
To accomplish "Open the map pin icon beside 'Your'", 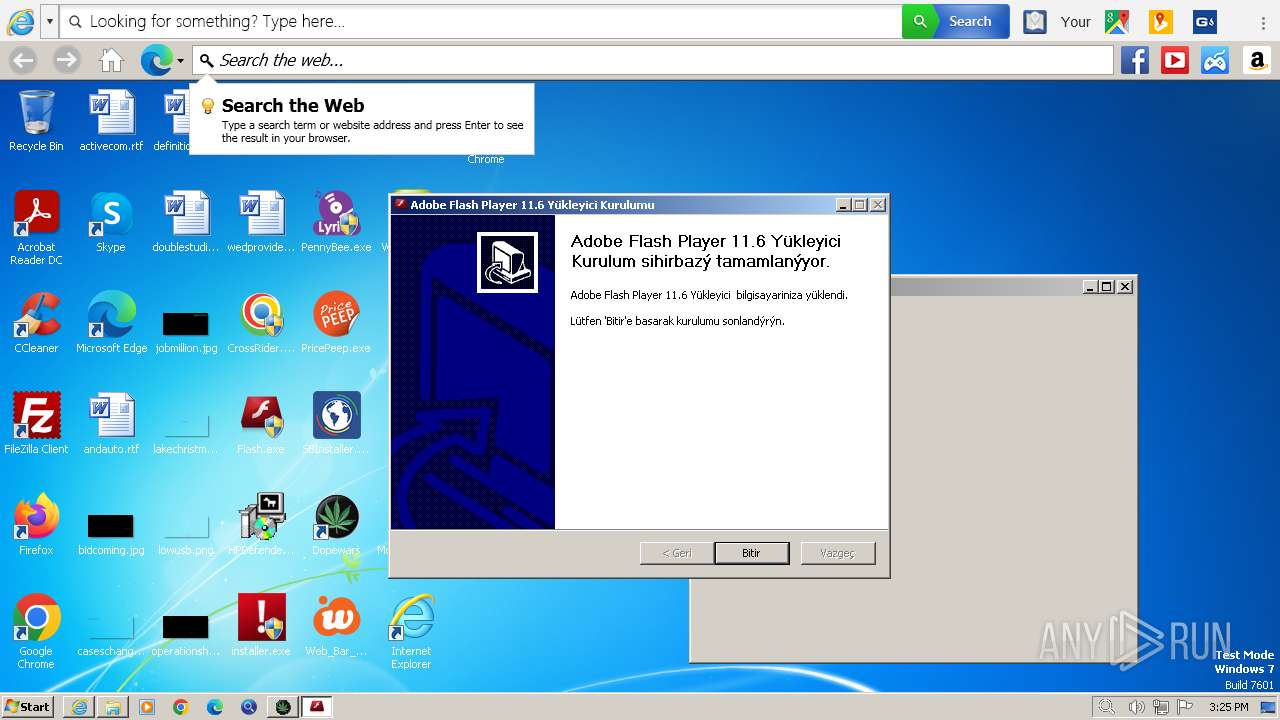I will pos(1035,21).
